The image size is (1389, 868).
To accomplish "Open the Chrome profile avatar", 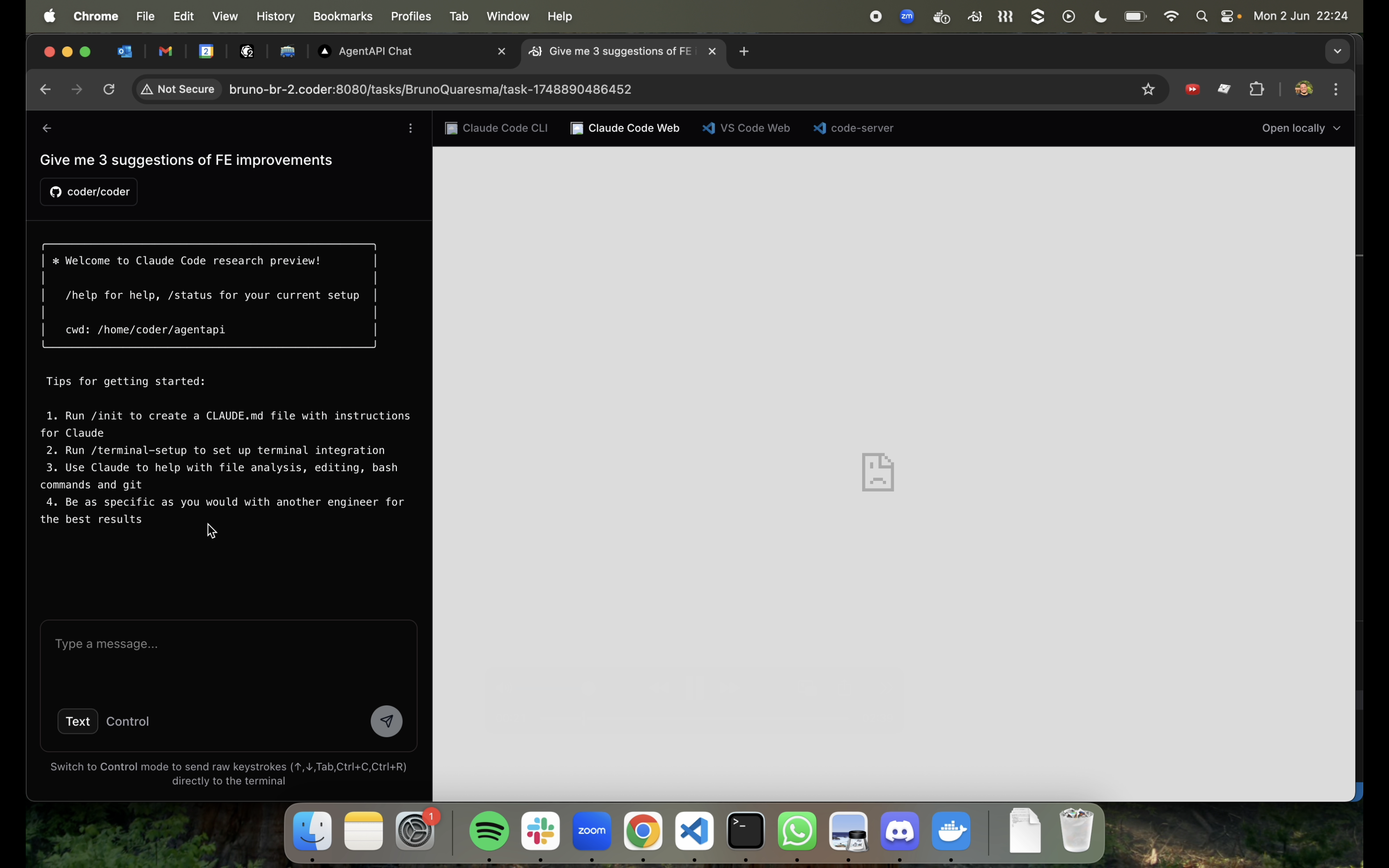I will (1304, 90).
